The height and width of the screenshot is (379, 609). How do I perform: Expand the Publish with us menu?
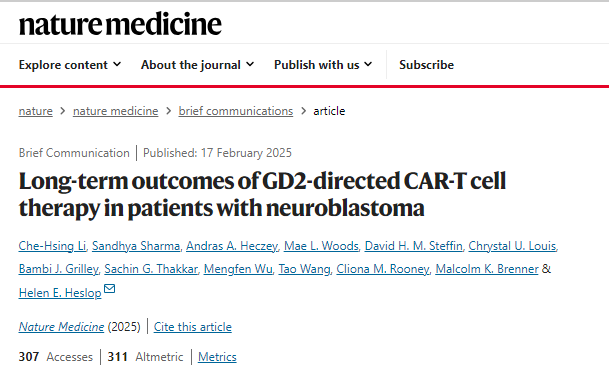[323, 65]
